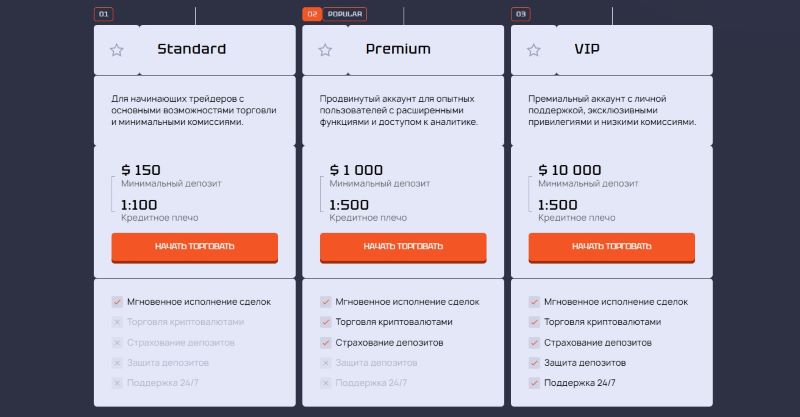Click the VIP plan star icon

click(534, 50)
